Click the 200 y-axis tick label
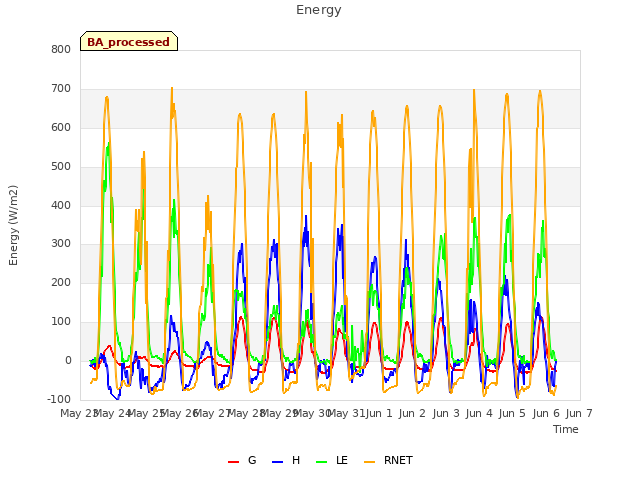 click(61, 282)
